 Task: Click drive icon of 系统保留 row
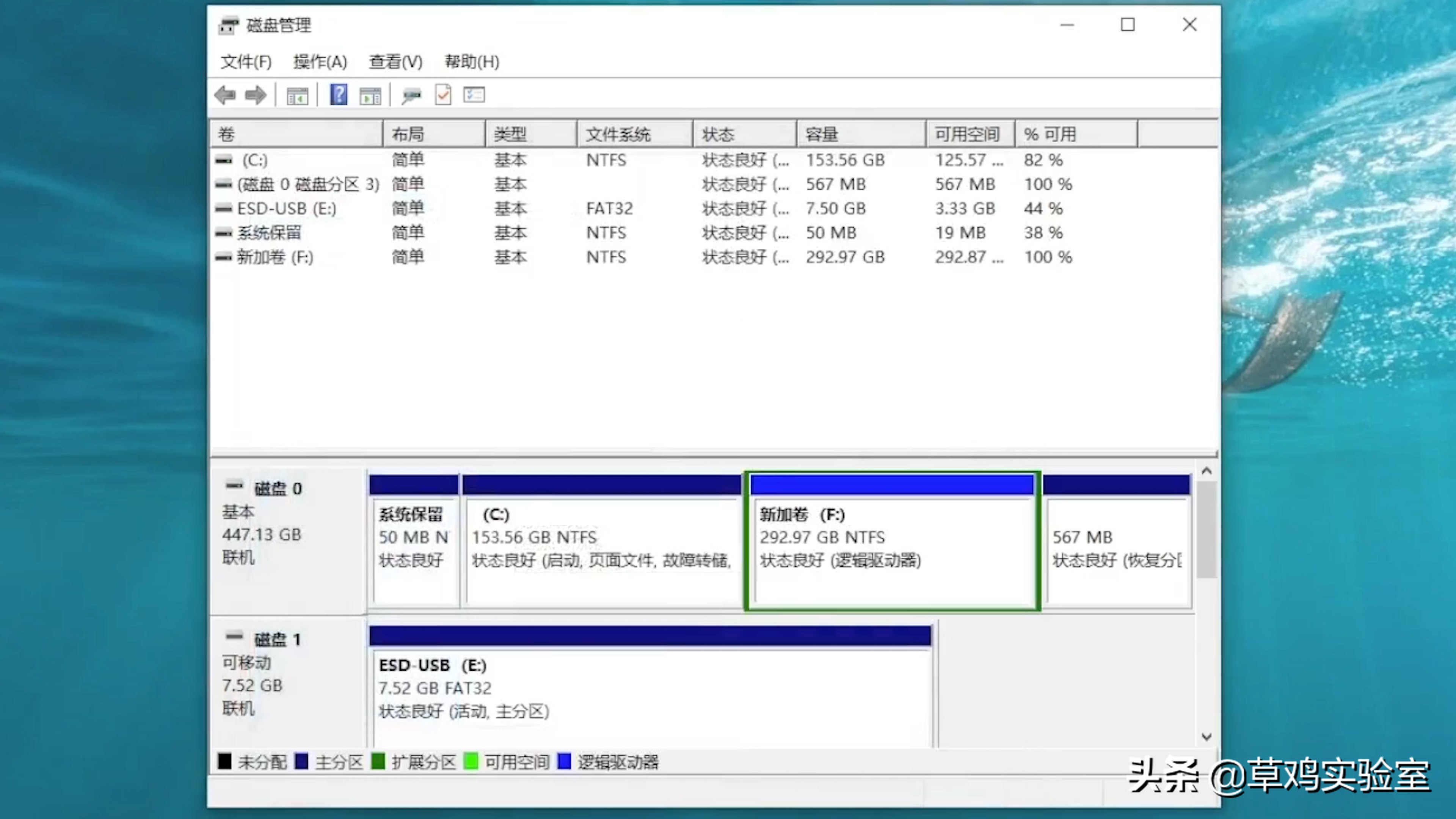224,233
